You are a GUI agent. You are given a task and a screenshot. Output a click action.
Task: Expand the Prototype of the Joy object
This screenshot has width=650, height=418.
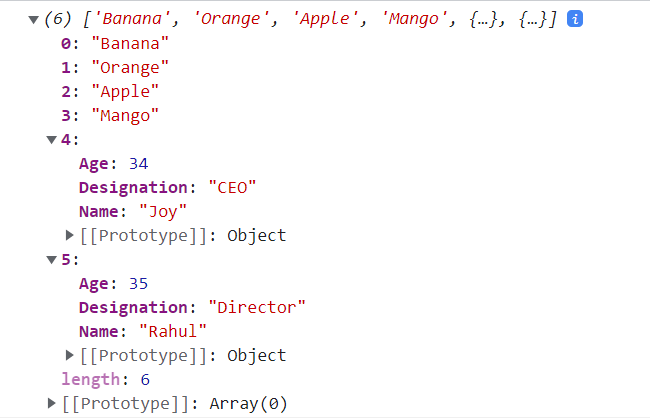pos(70,236)
